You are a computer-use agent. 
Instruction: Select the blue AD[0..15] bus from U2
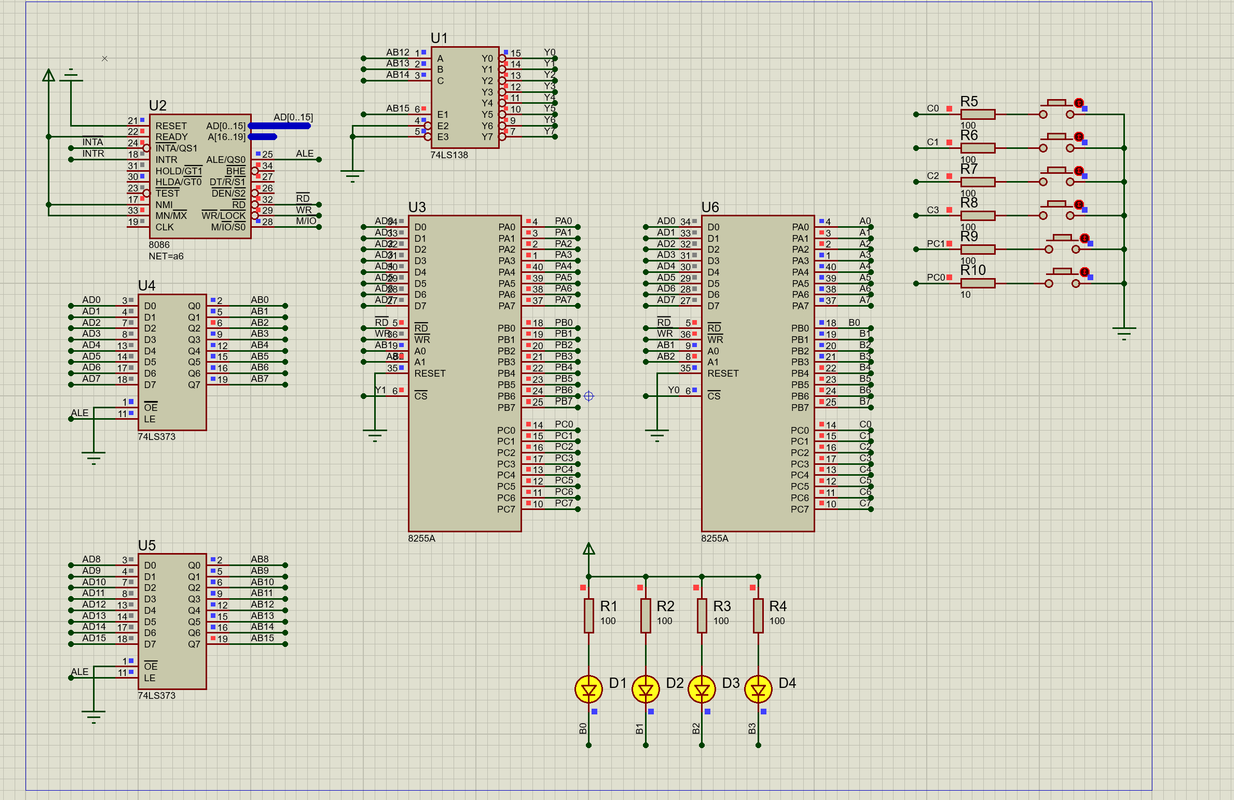279,126
